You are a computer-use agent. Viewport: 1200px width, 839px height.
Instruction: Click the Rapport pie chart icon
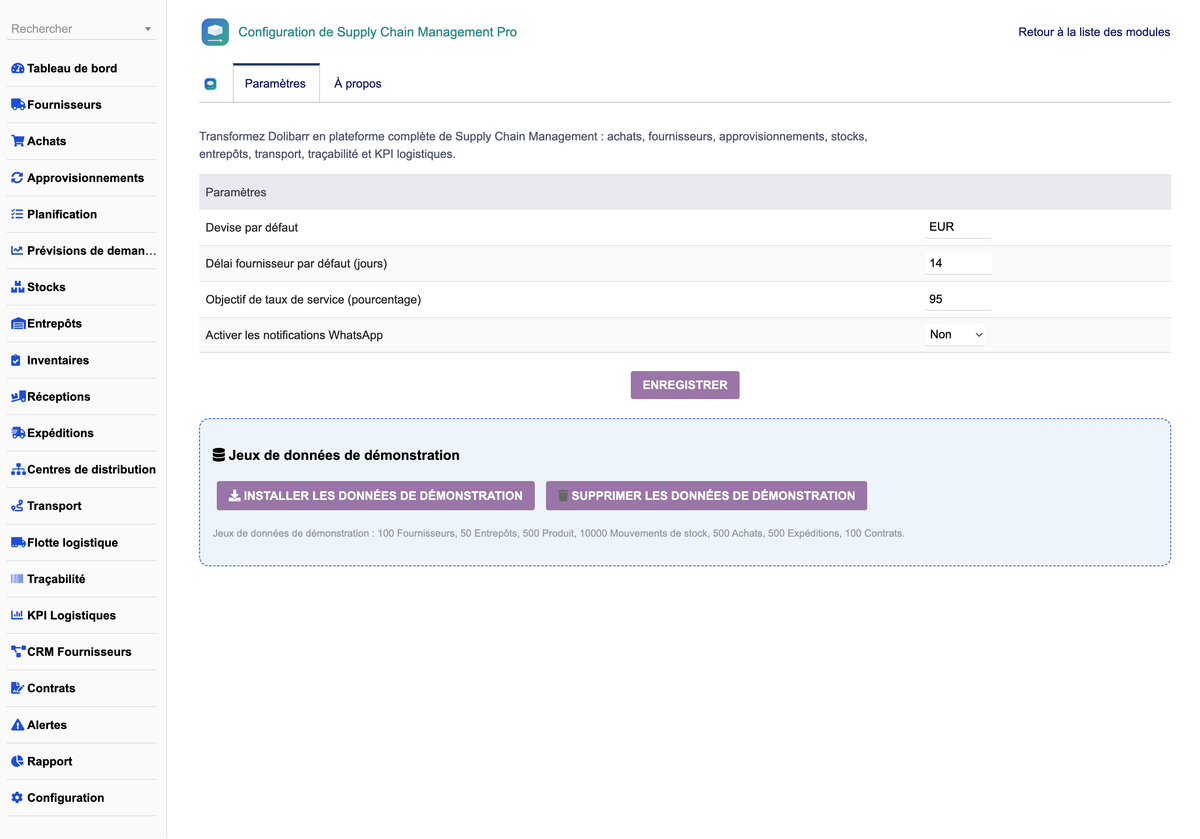(x=17, y=762)
